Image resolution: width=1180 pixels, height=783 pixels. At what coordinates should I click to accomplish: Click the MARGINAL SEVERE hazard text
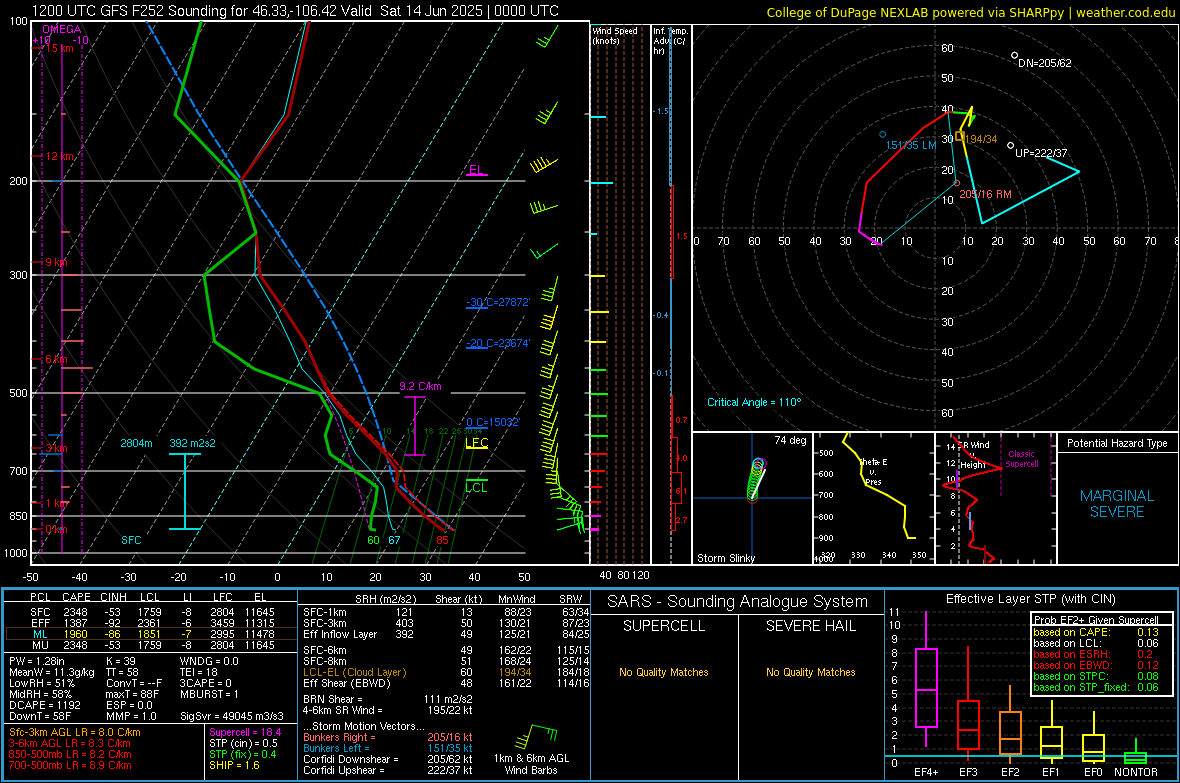(x=1117, y=504)
